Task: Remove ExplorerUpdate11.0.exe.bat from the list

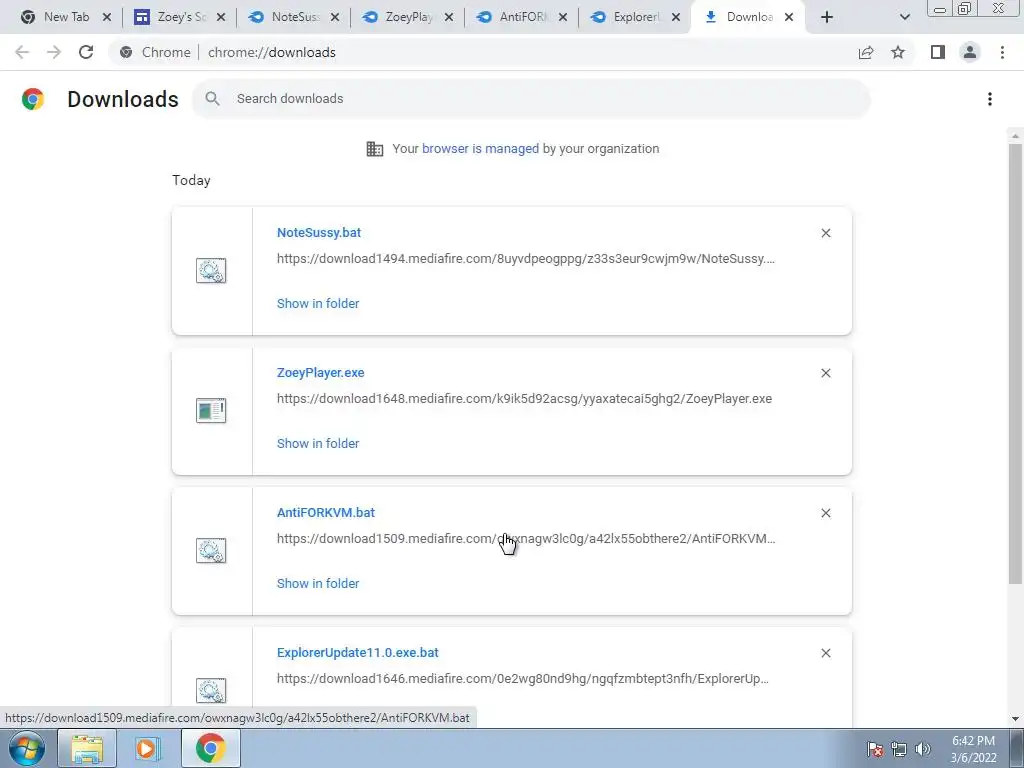Action: click(x=825, y=653)
